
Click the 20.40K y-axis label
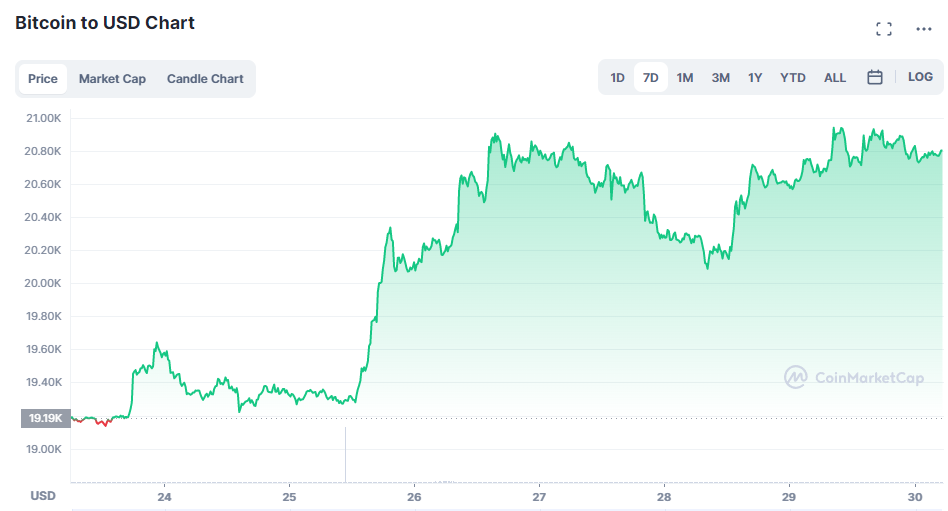43,217
